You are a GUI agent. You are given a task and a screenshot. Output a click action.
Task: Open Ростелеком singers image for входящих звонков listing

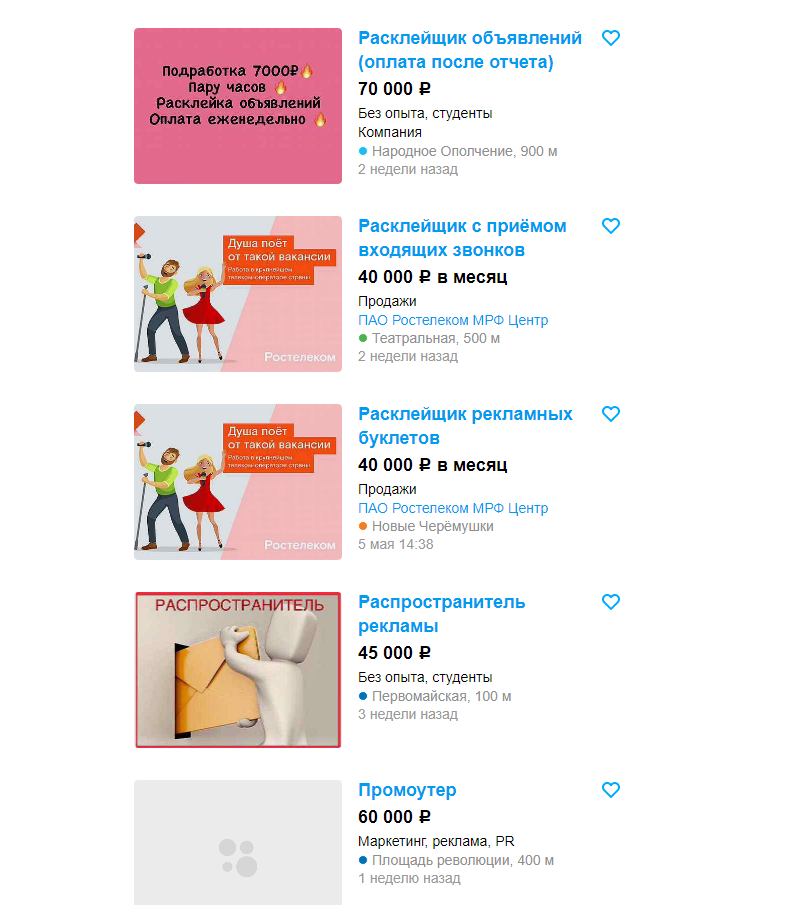point(238,294)
